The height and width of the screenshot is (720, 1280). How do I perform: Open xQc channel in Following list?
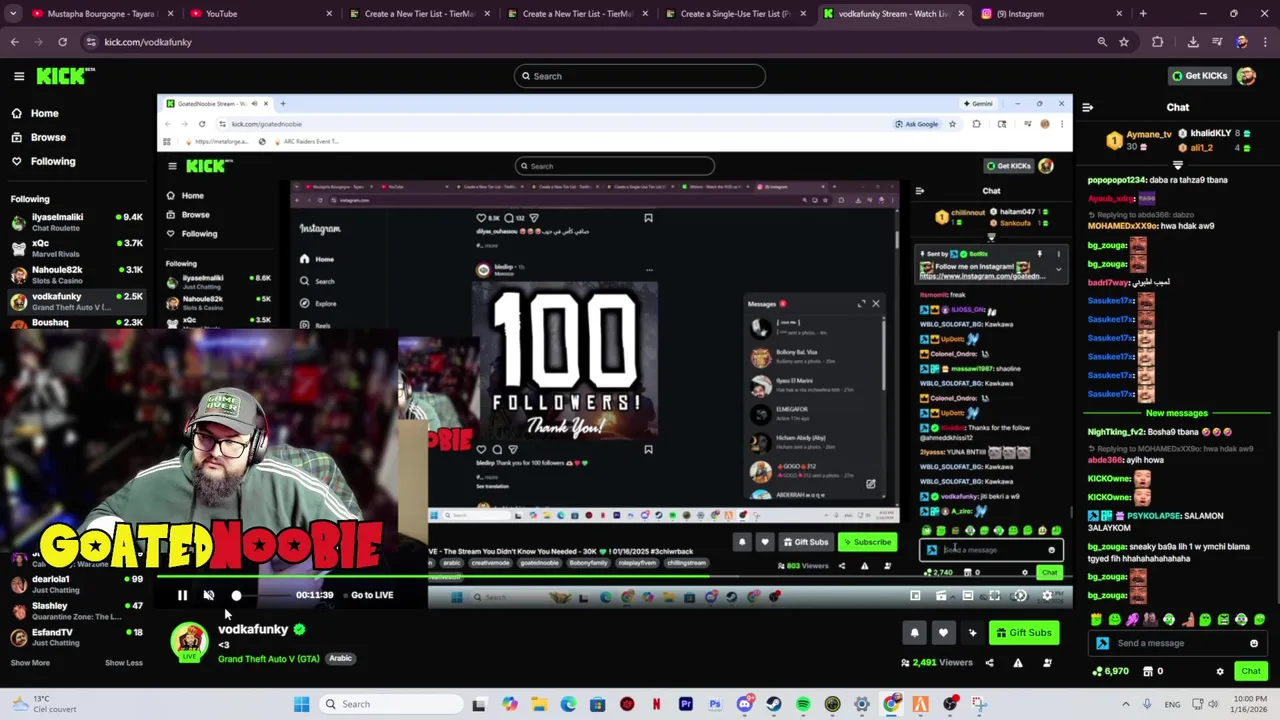[x=76, y=248]
